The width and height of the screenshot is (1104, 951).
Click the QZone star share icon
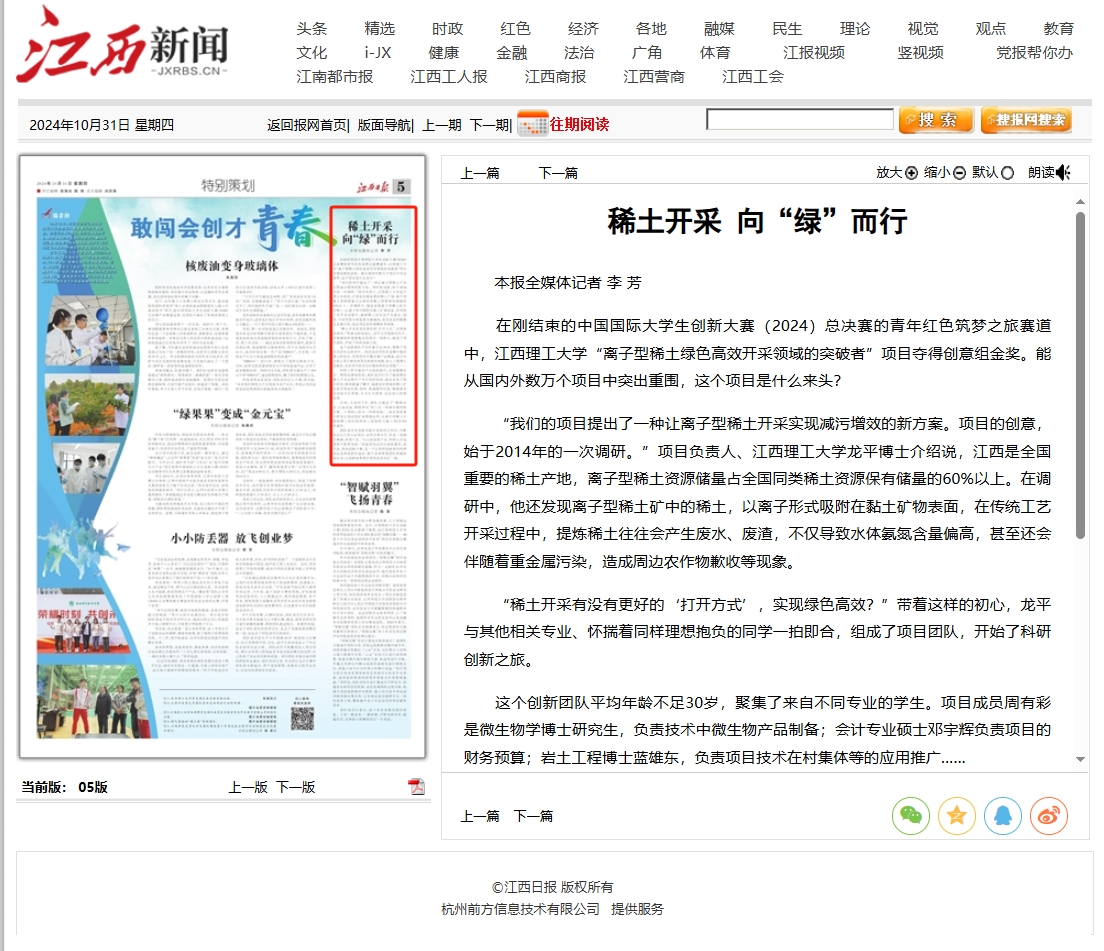956,816
